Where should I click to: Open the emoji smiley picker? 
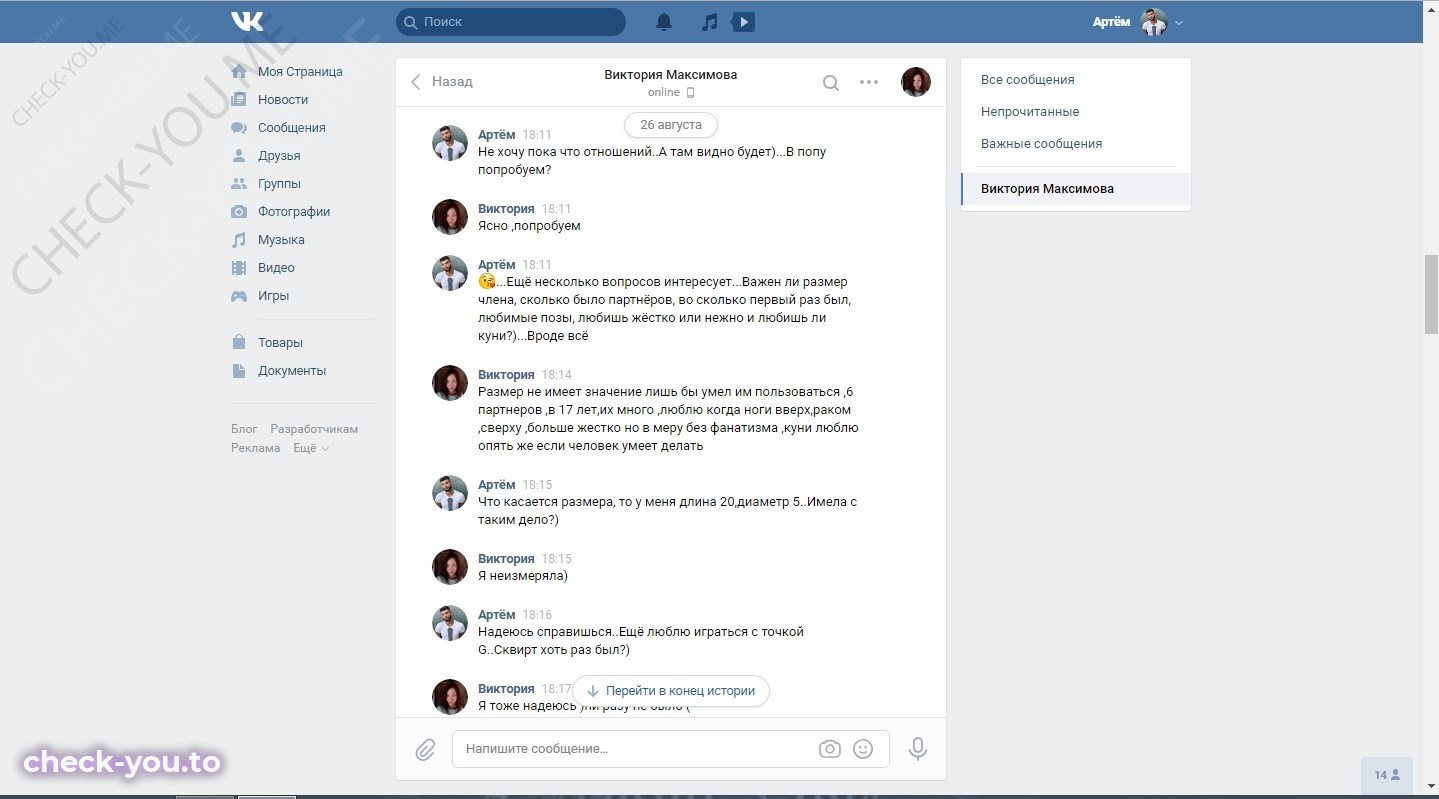[863, 749]
